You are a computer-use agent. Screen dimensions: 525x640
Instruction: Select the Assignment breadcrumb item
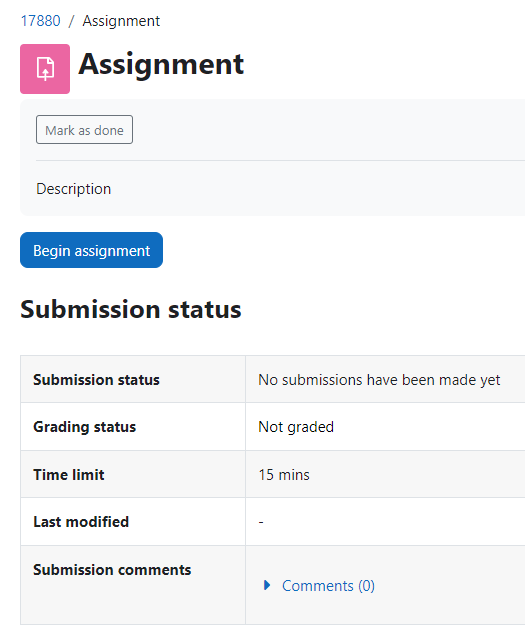tap(121, 21)
